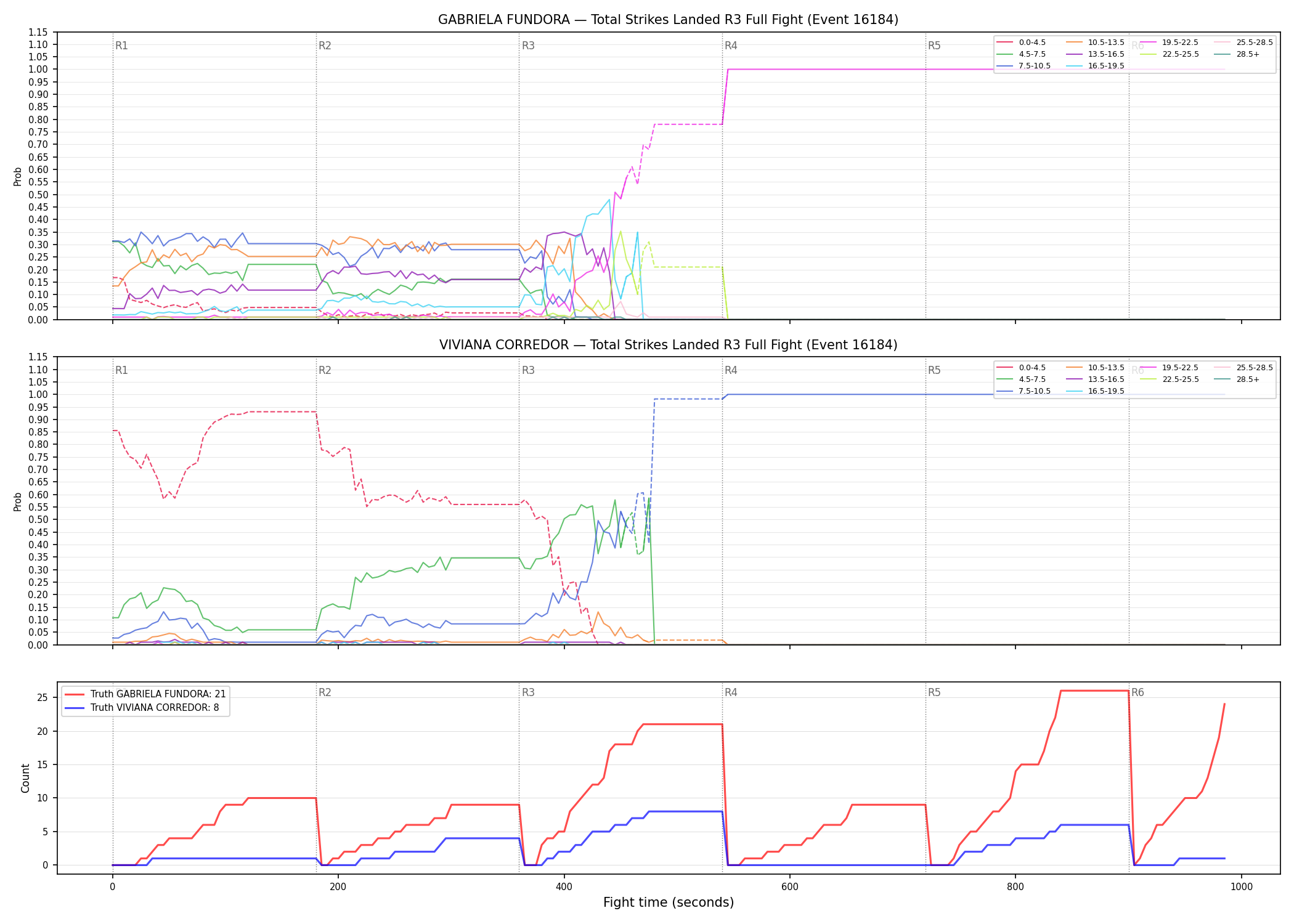Image resolution: width=1294 pixels, height=924 pixels.
Task: Click the 0.0-4.5 legend entry in top chart
Action: (1021, 43)
